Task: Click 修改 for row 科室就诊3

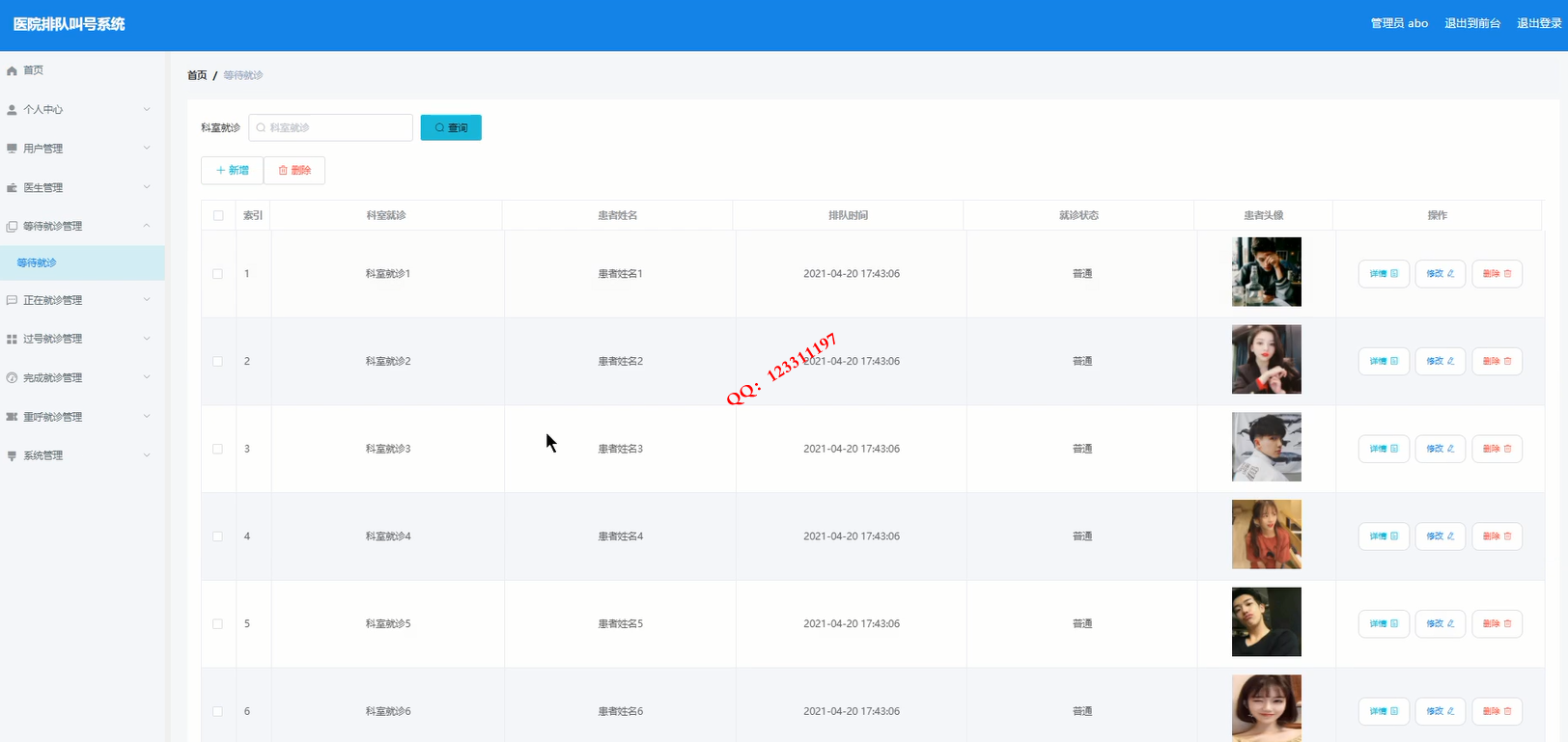Action: point(1441,449)
